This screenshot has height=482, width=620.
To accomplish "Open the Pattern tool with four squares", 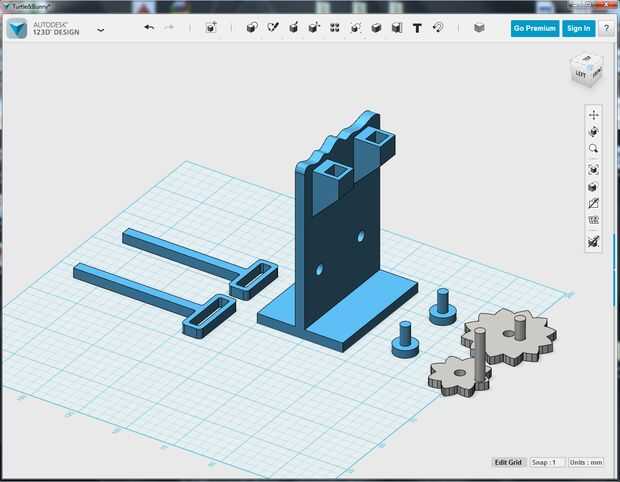I will (334, 28).
